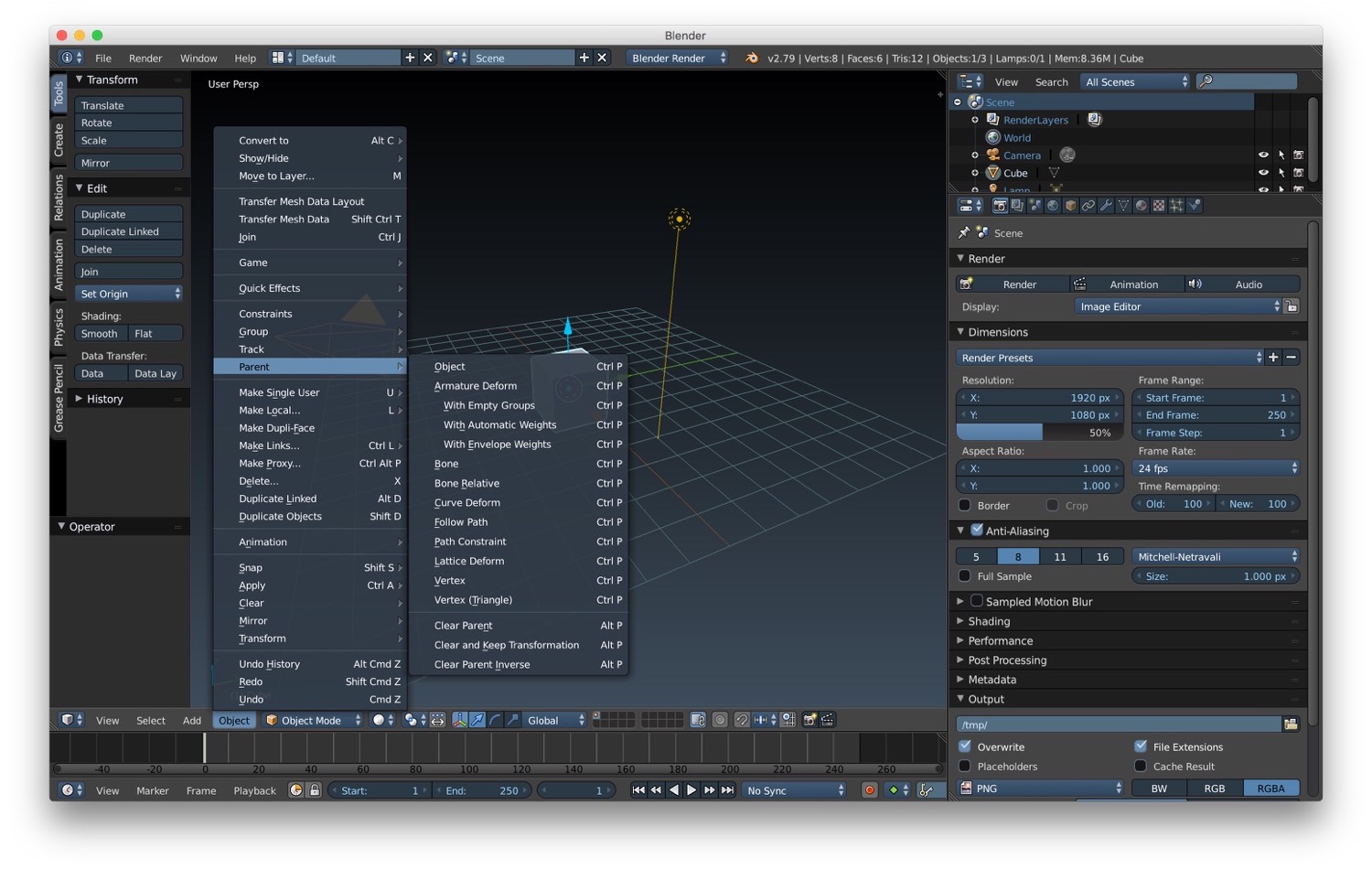Select Armature Deform in Parent submenu
The height and width of the screenshot is (869, 1372).
(x=519, y=386)
